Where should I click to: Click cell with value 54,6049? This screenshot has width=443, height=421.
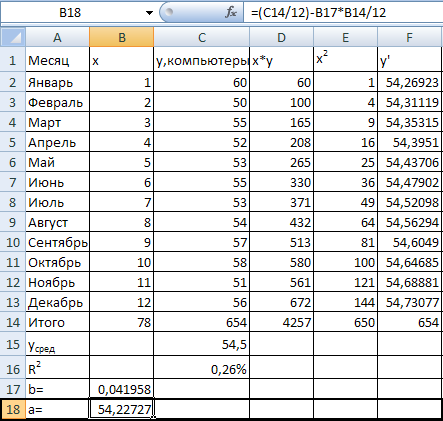click(x=410, y=242)
